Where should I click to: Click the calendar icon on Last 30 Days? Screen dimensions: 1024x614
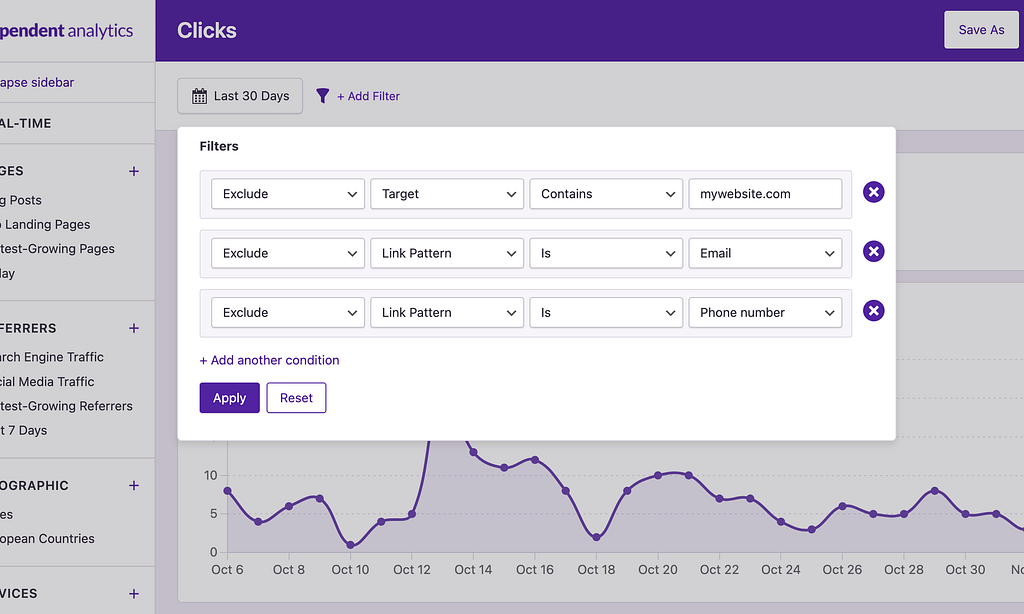pyautogui.click(x=201, y=95)
